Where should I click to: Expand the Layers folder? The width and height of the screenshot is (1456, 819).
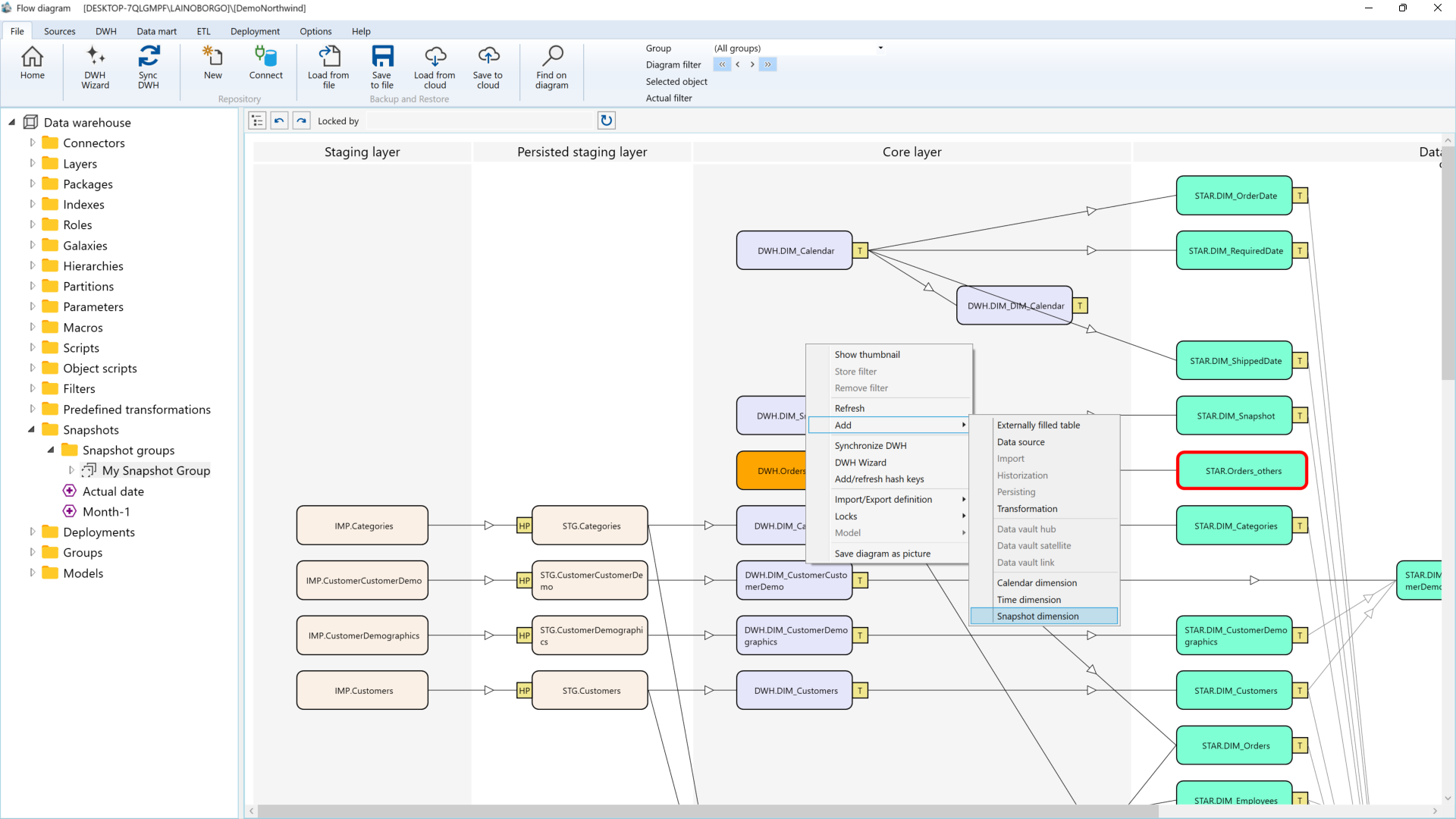pyautogui.click(x=33, y=163)
